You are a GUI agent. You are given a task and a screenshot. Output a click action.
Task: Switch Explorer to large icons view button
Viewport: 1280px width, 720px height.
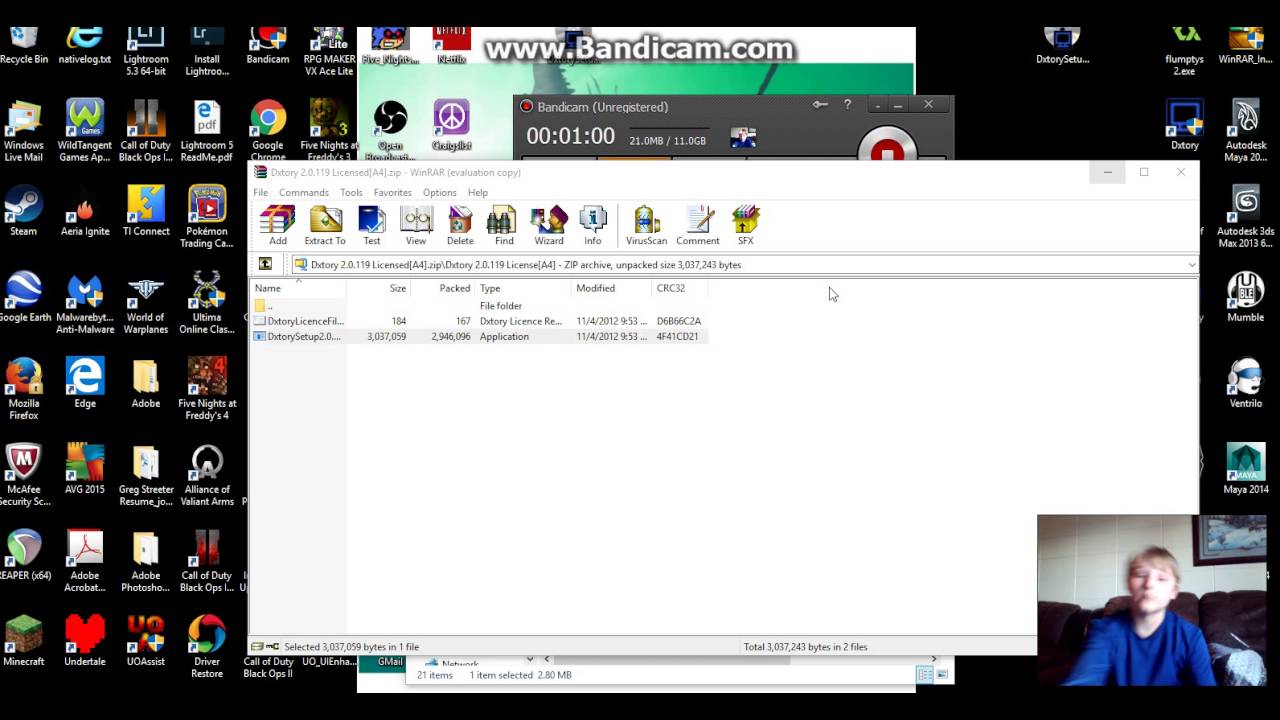pyautogui.click(x=942, y=675)
